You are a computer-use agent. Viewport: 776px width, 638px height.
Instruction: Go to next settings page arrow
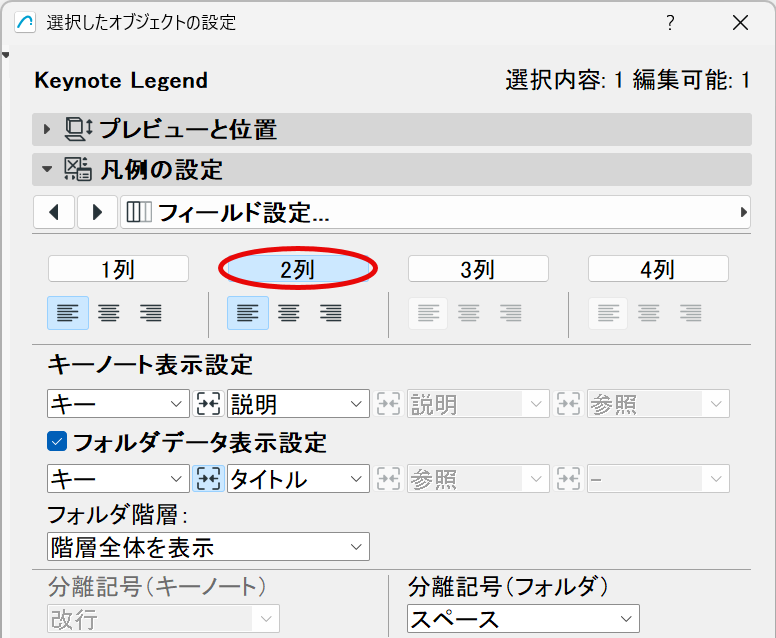click(x=97, y=212)
